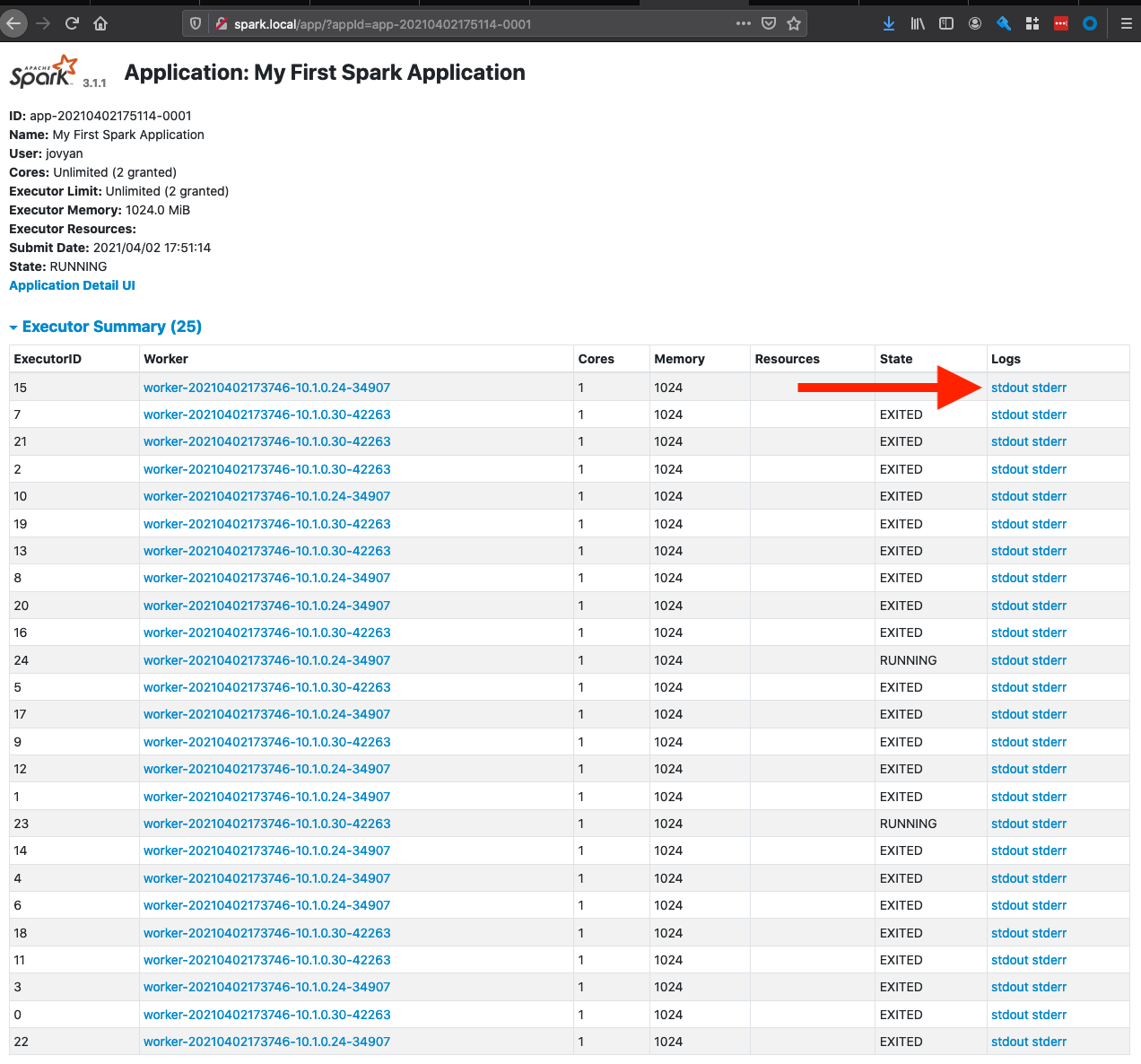This screenshot has width=1141, height=1064.
Task: View stderr log for executor 15
Action: tap(1050, 387)
